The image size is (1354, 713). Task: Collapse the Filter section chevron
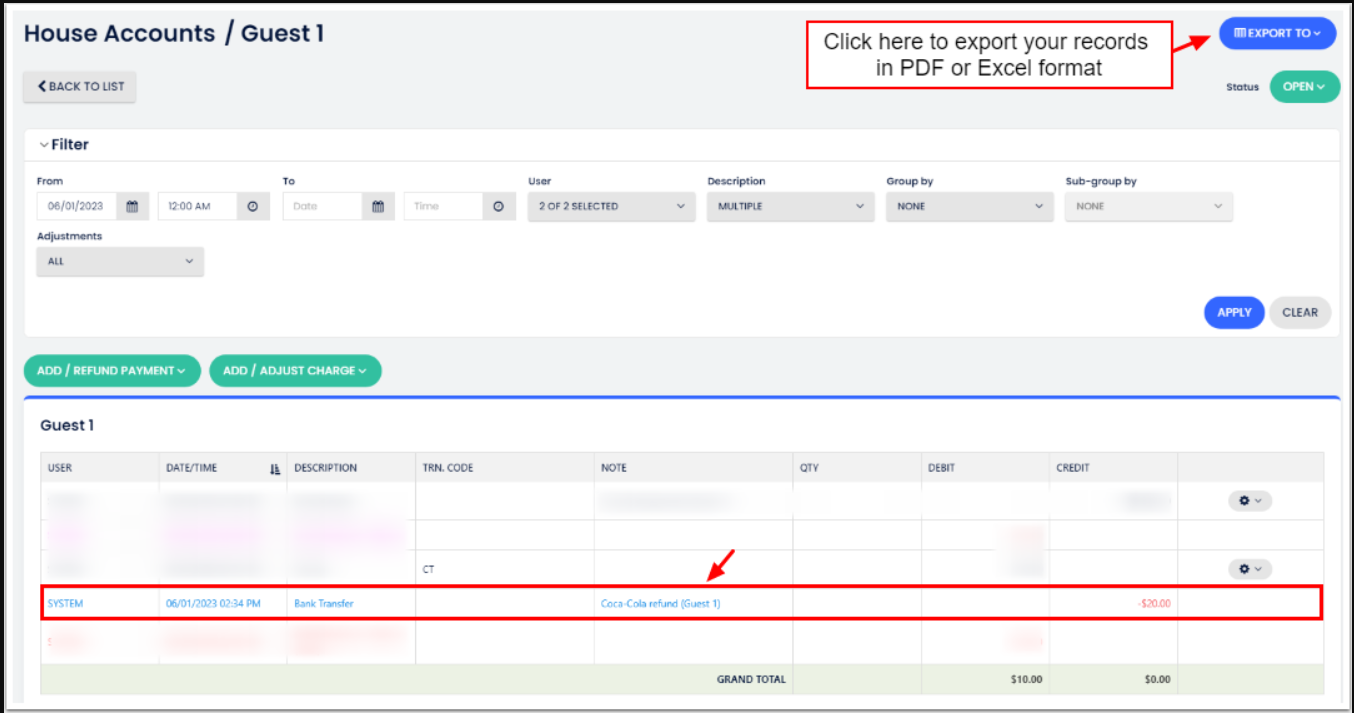pos(44,145)
